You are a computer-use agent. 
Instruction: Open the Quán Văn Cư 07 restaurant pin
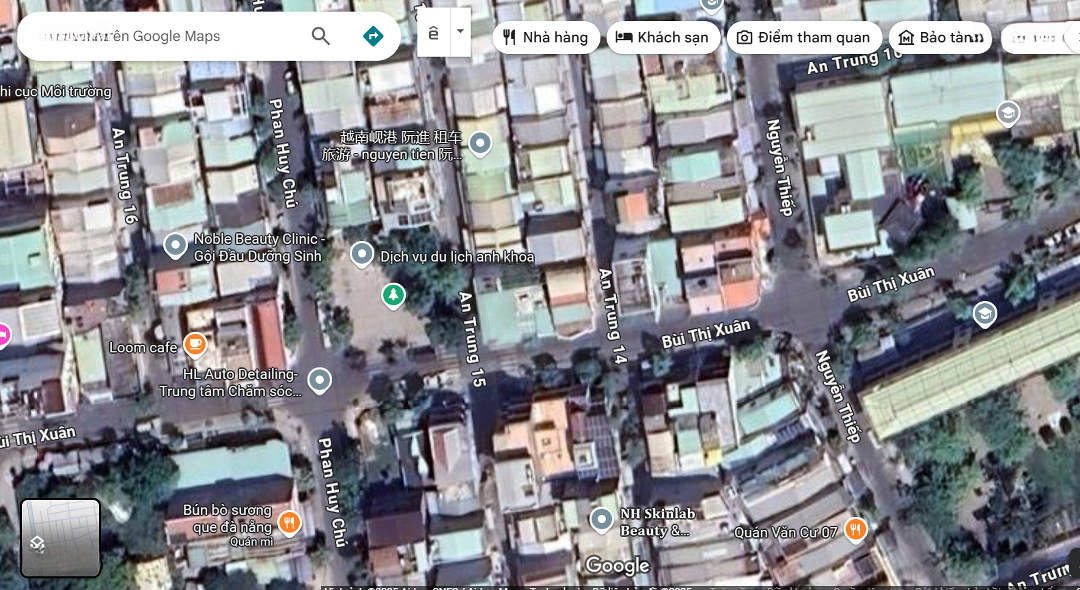[855, 530]
